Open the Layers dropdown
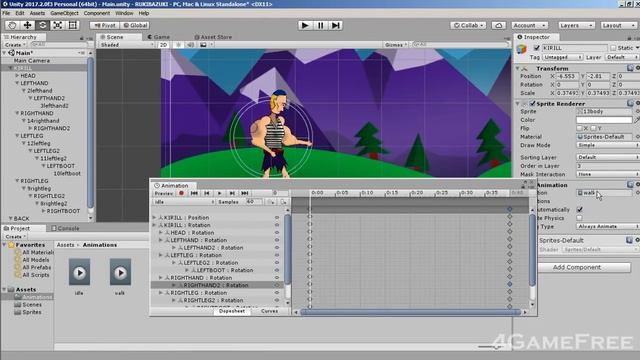The width and height of the screenshot is (640, 360). (x=576, y=25)
